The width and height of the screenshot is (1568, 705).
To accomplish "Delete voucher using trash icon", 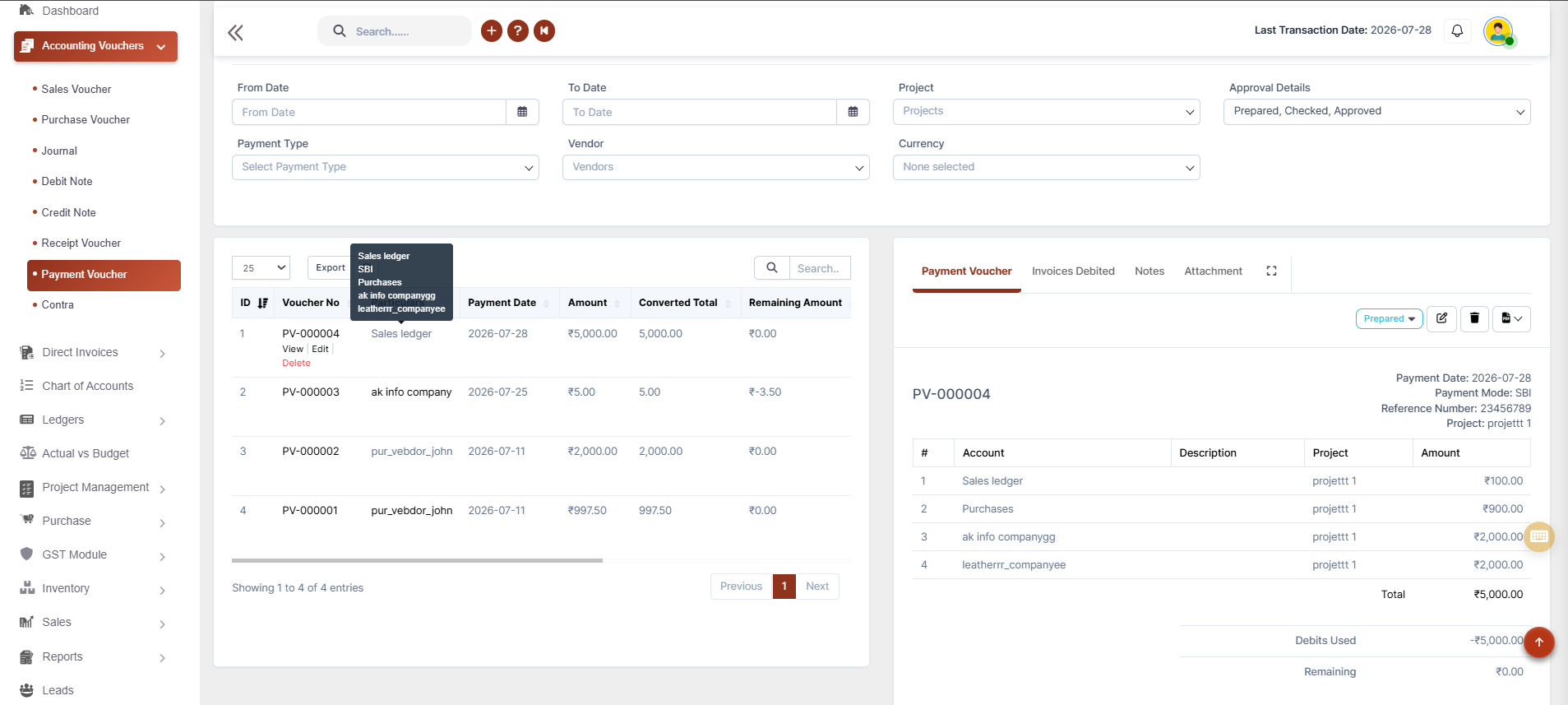I will click(x=1474, y=318).
